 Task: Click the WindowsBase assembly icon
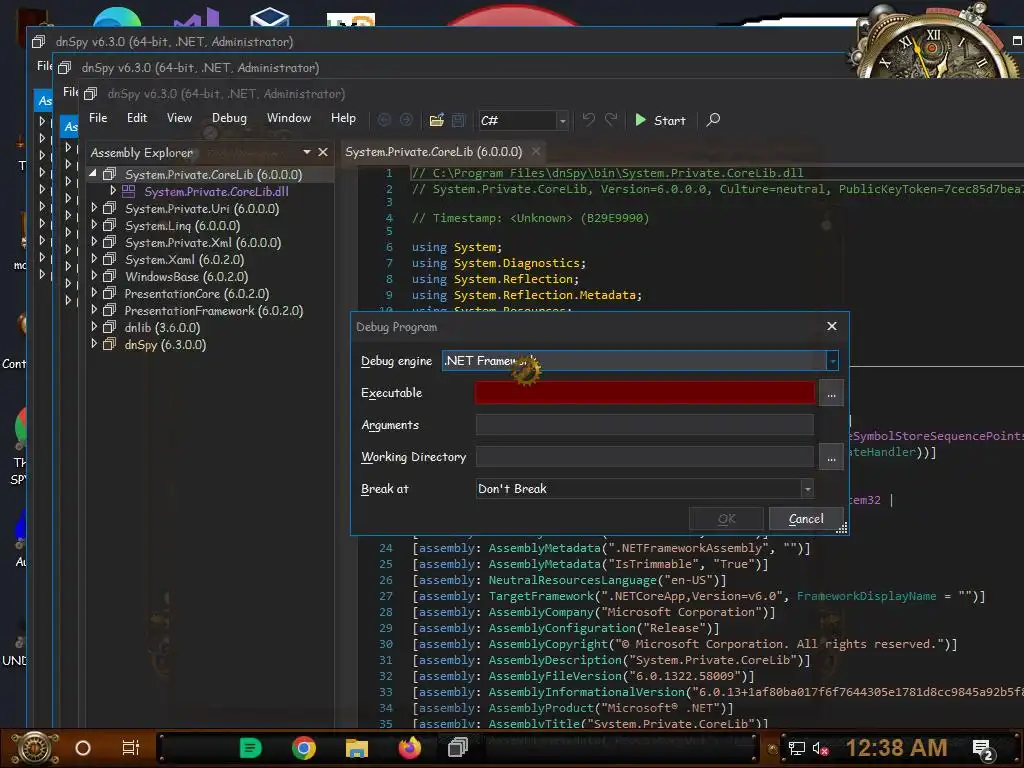[110, 276]
